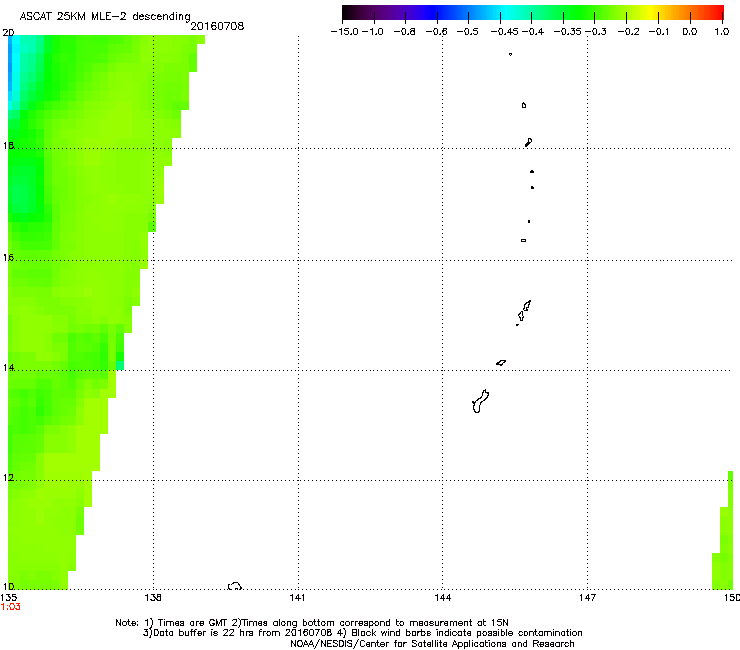The height and width of the screenshot is (650, 740).
Task: Select the date label 20160708
Action: point(217,26)
